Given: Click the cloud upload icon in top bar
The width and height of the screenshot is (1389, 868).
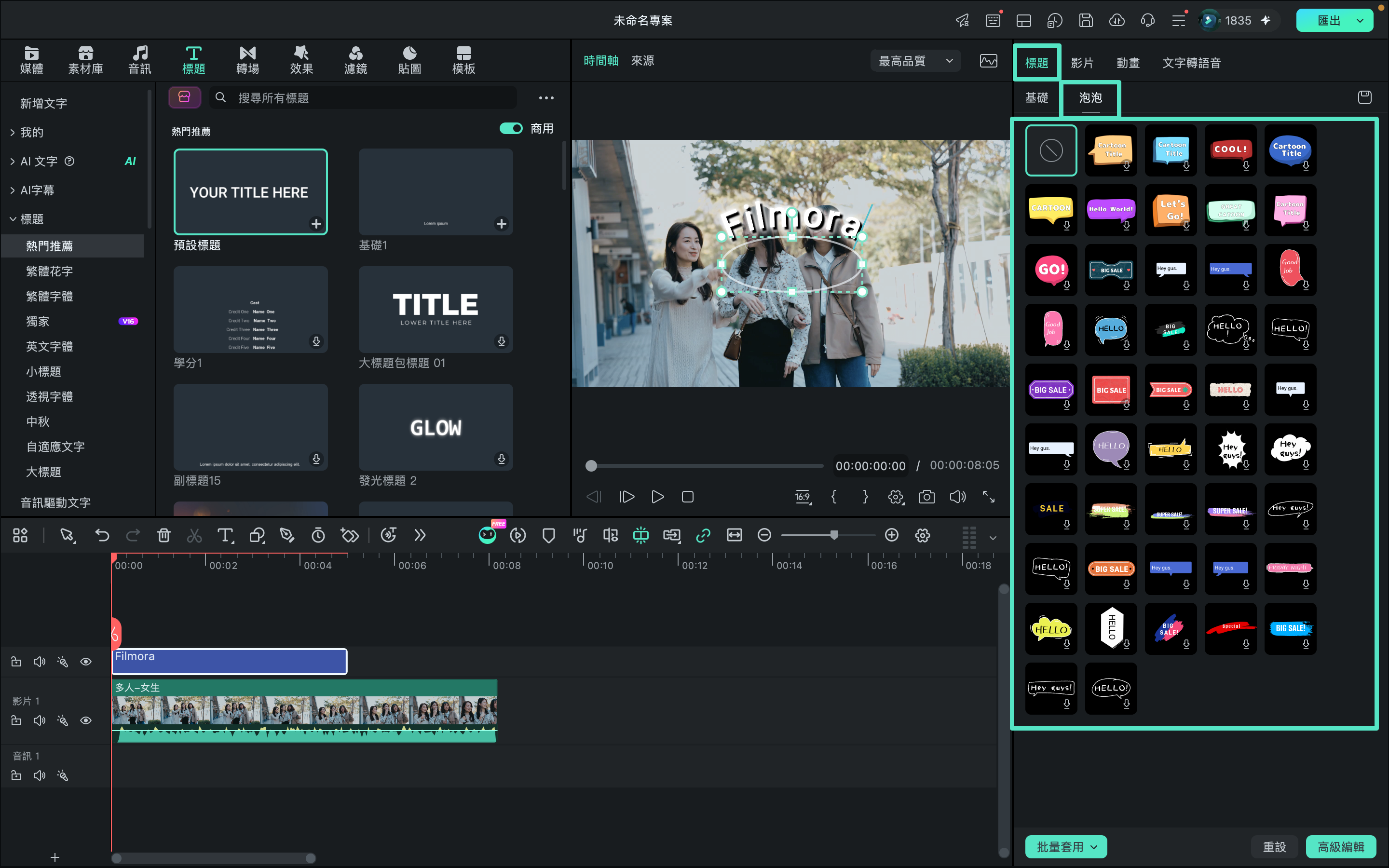Looking at the screenshot, I should 1117,21.
